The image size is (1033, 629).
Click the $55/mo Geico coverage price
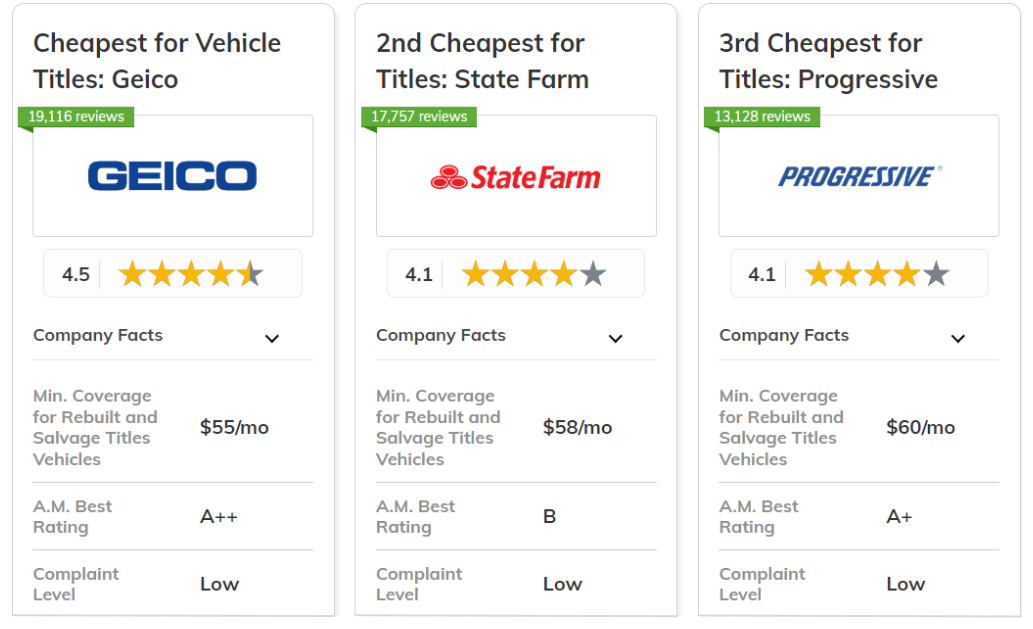pyautogui.click(x=235, y=427)
